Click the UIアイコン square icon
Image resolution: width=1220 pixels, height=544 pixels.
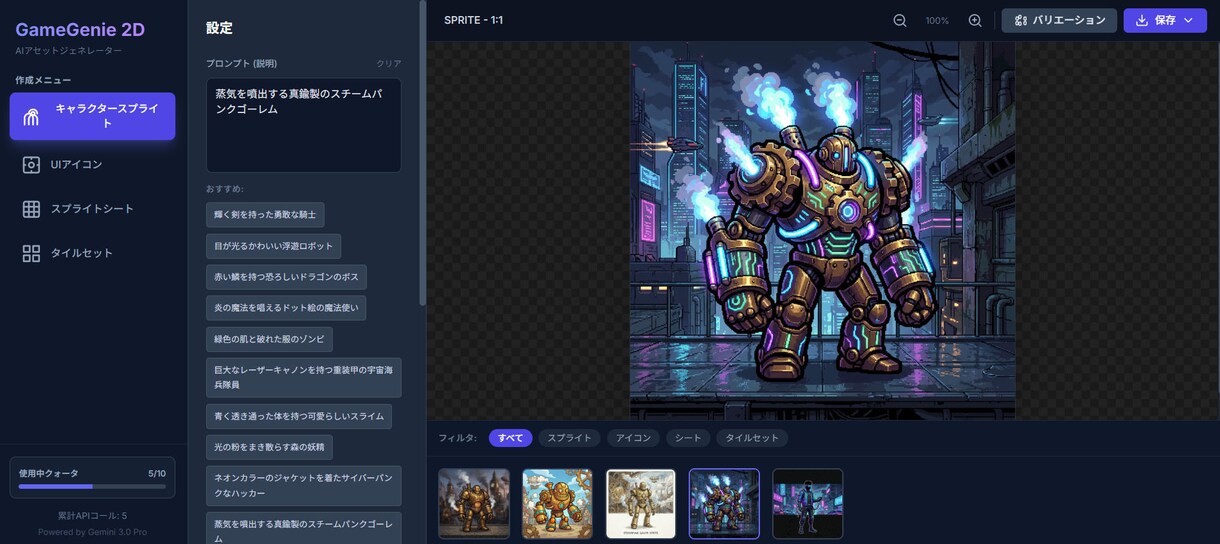[x=31, y=165]
